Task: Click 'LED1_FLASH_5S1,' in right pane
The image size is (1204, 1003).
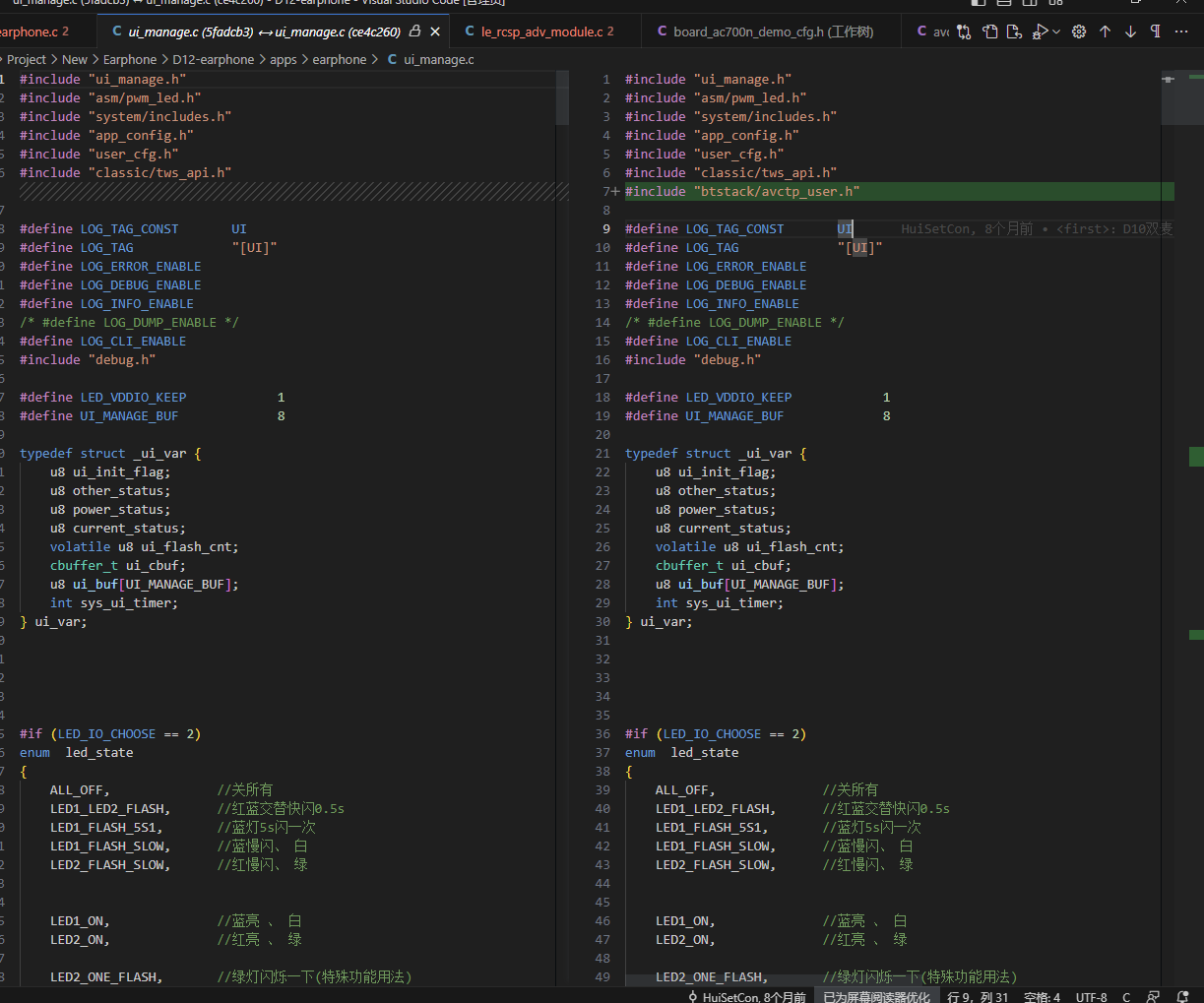Action: [x=712, y=827]
